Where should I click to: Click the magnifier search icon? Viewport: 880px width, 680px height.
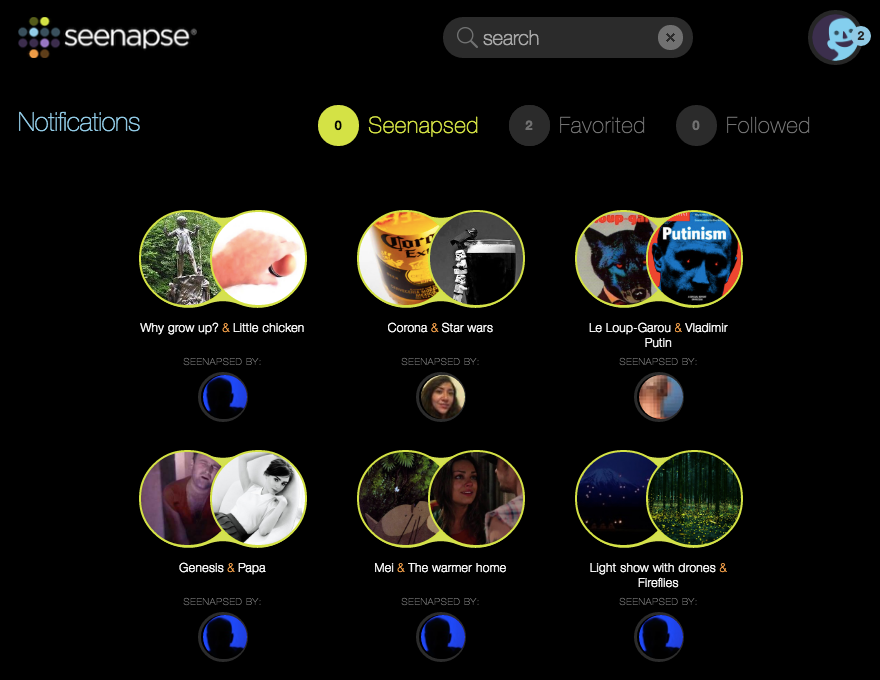[466, 38]
